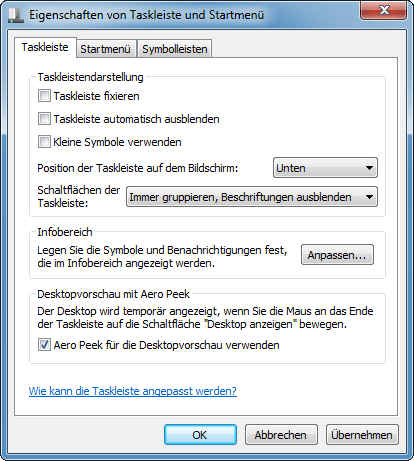This screenshot has height=461, width=414.
Task: Click the taskbar properties title icon
Action: (16, 15)
